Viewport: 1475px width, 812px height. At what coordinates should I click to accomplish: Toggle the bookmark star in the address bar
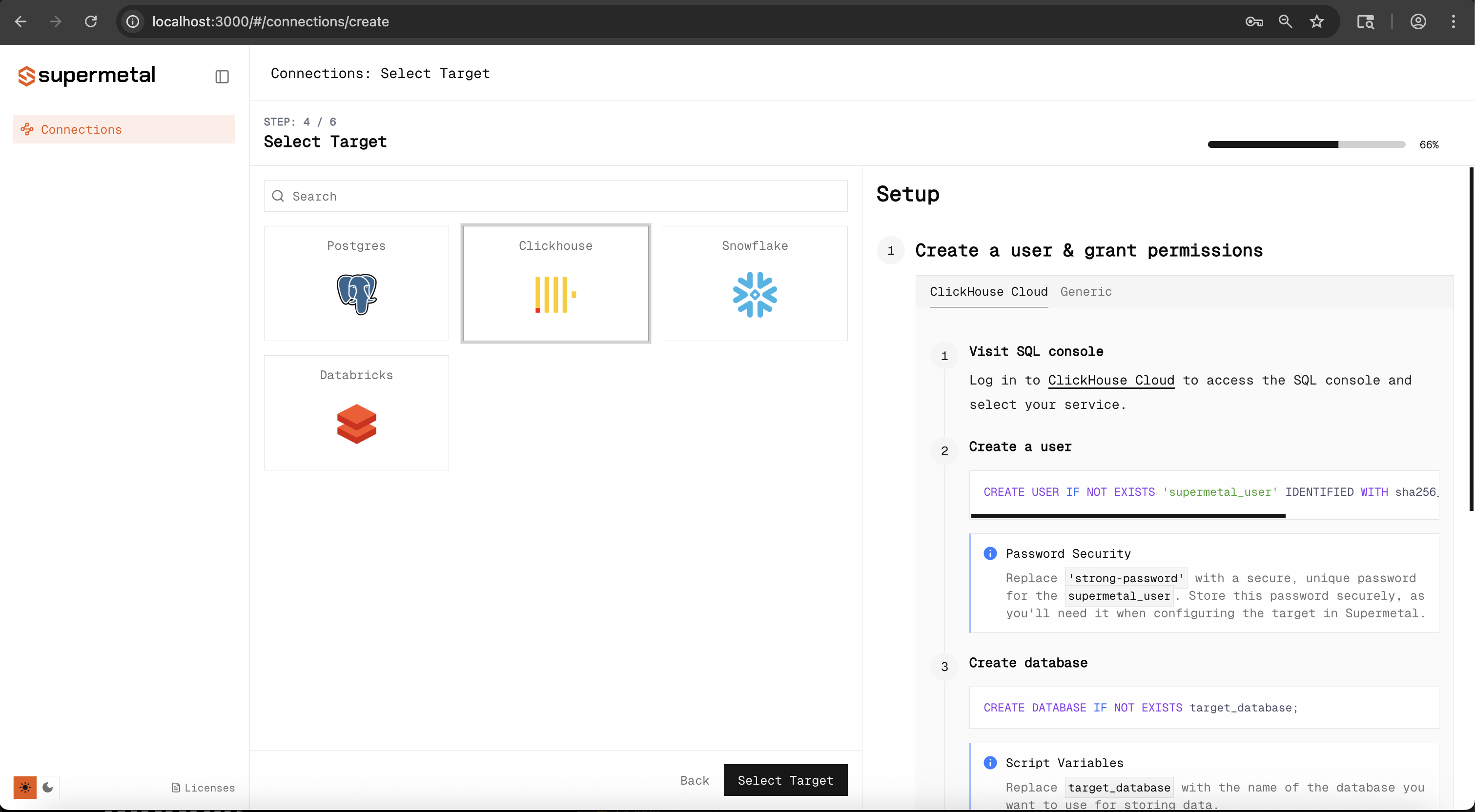coord(1316,21)
